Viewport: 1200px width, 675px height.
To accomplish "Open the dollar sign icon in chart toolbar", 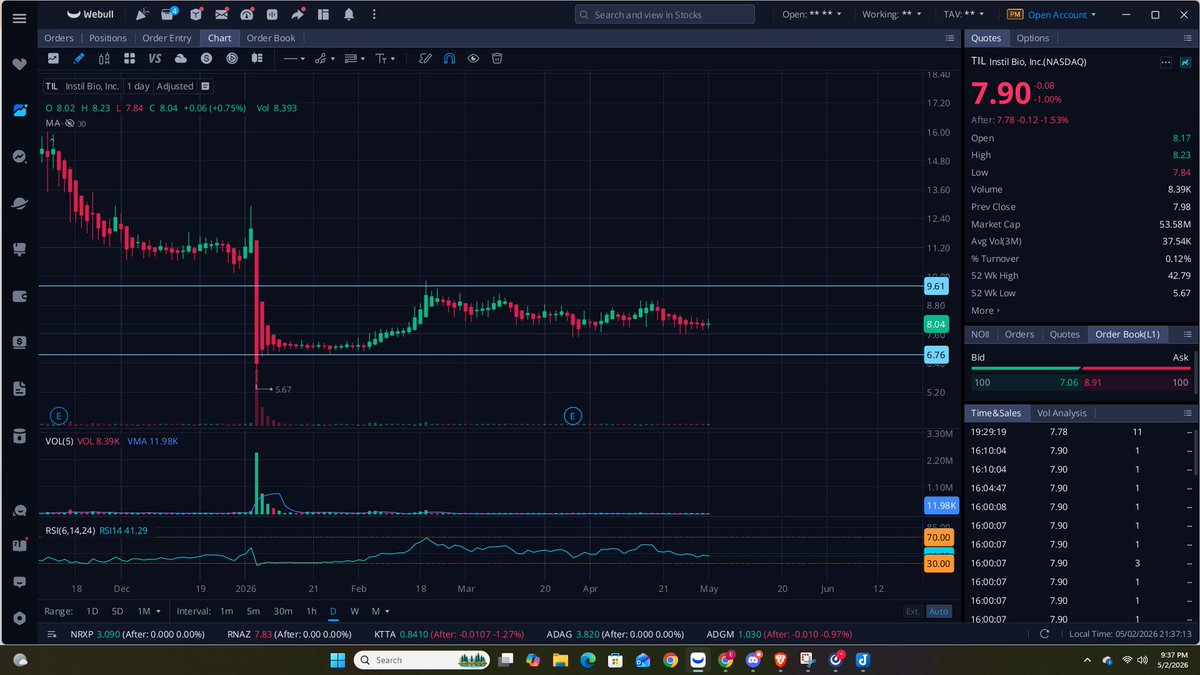I will tap(206, 59).
